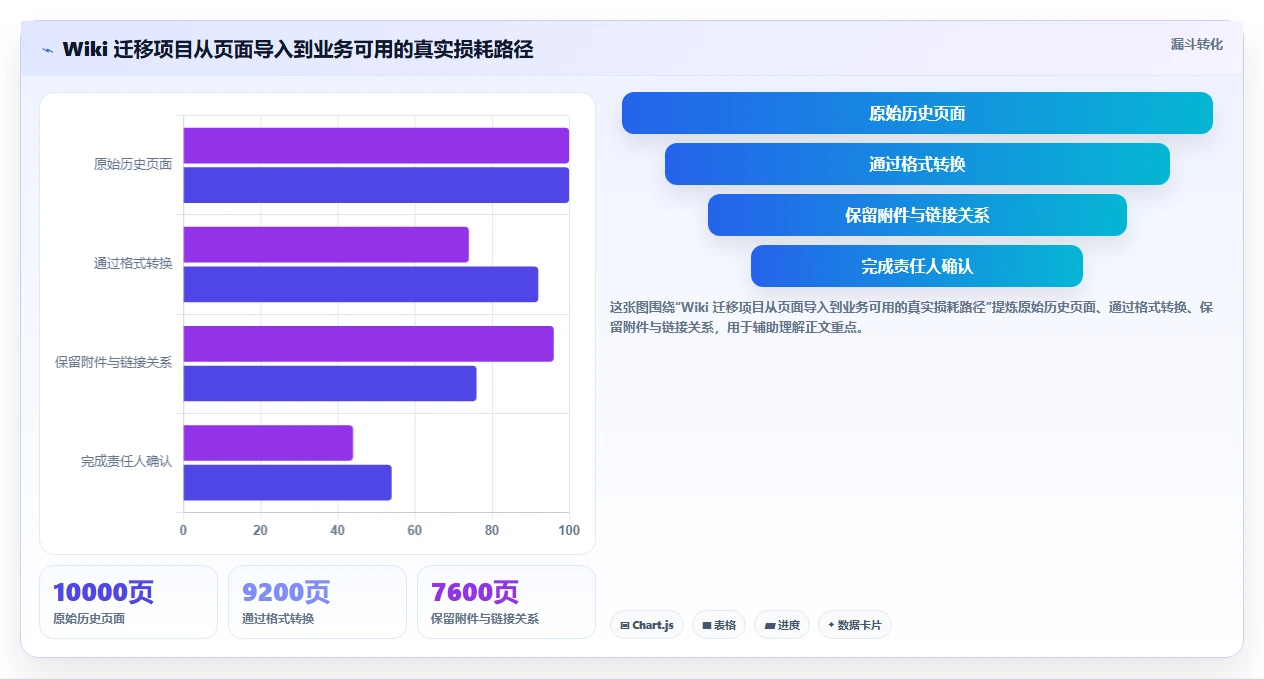Click the purple bar for 完成责任人确认
This screenshot has width=1264, height=679.
(268, 443)
